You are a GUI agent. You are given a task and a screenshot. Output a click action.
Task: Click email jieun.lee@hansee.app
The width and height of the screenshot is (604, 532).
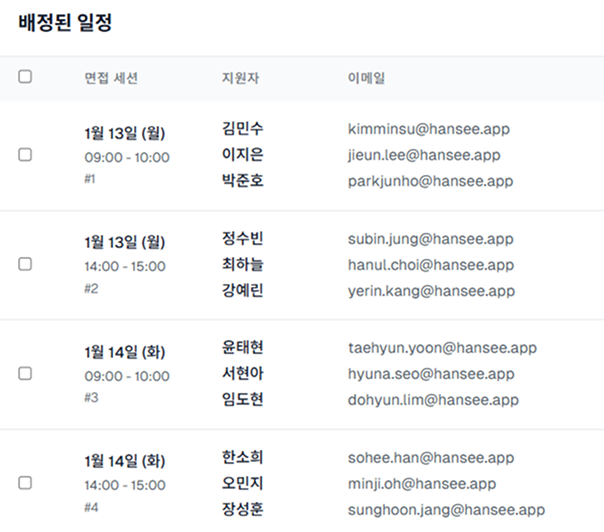pyautogui.click(x=424, y=155)
